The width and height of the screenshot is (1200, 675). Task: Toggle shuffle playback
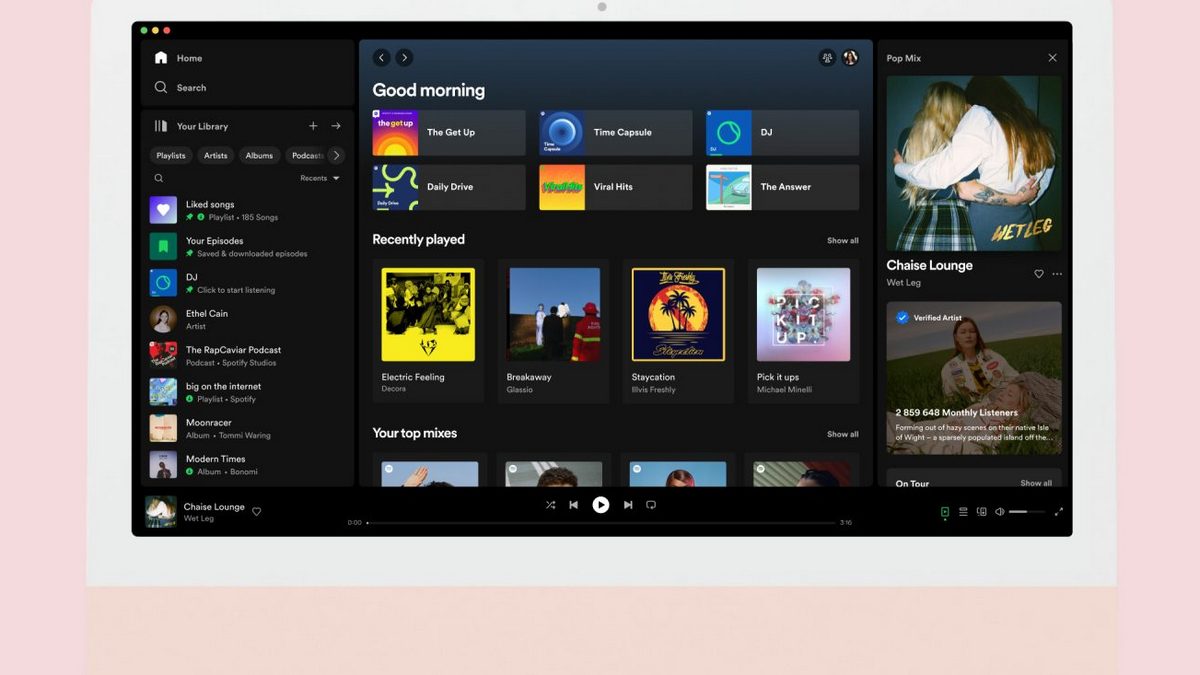(x=550, y=505)
